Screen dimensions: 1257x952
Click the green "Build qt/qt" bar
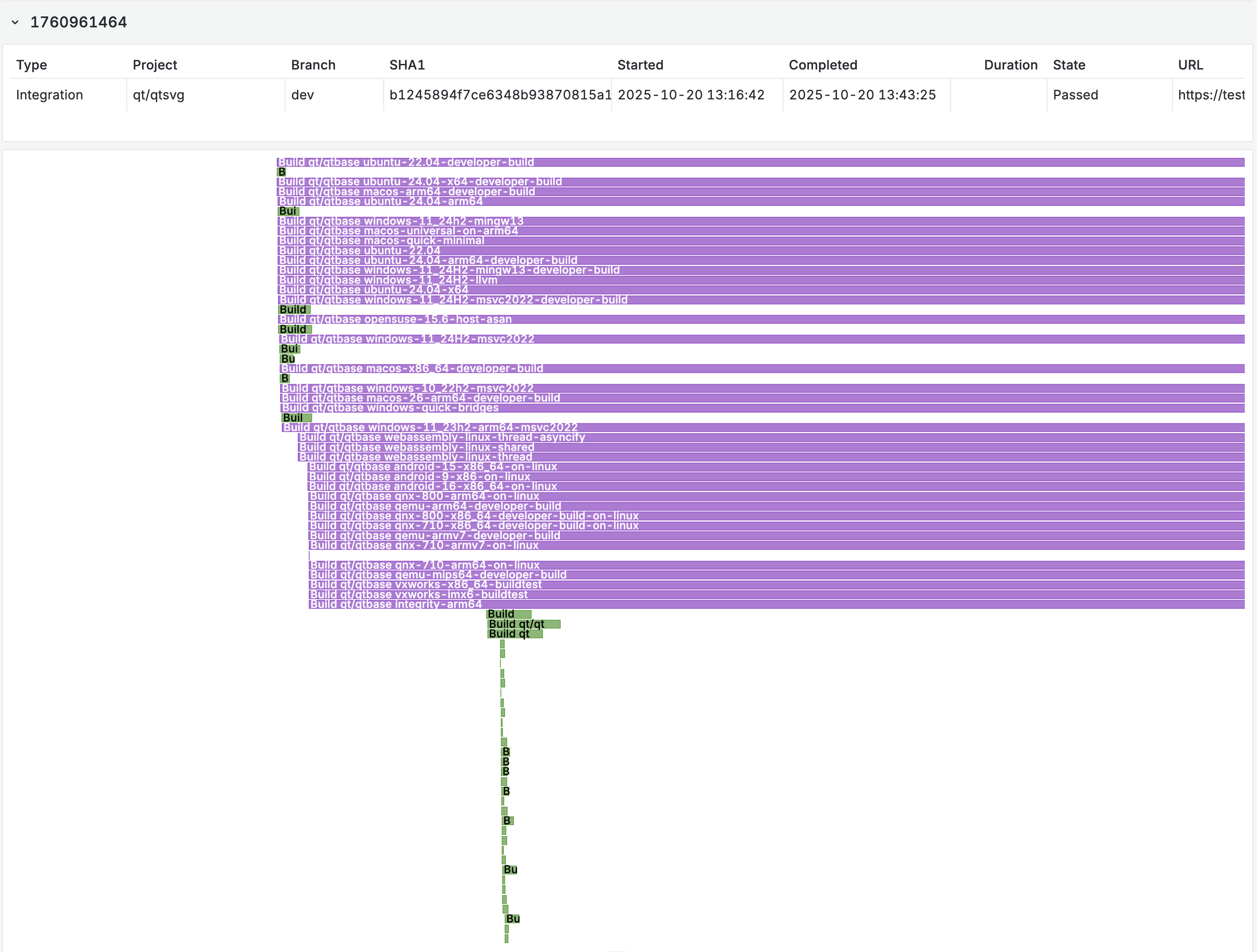point(523,624)
